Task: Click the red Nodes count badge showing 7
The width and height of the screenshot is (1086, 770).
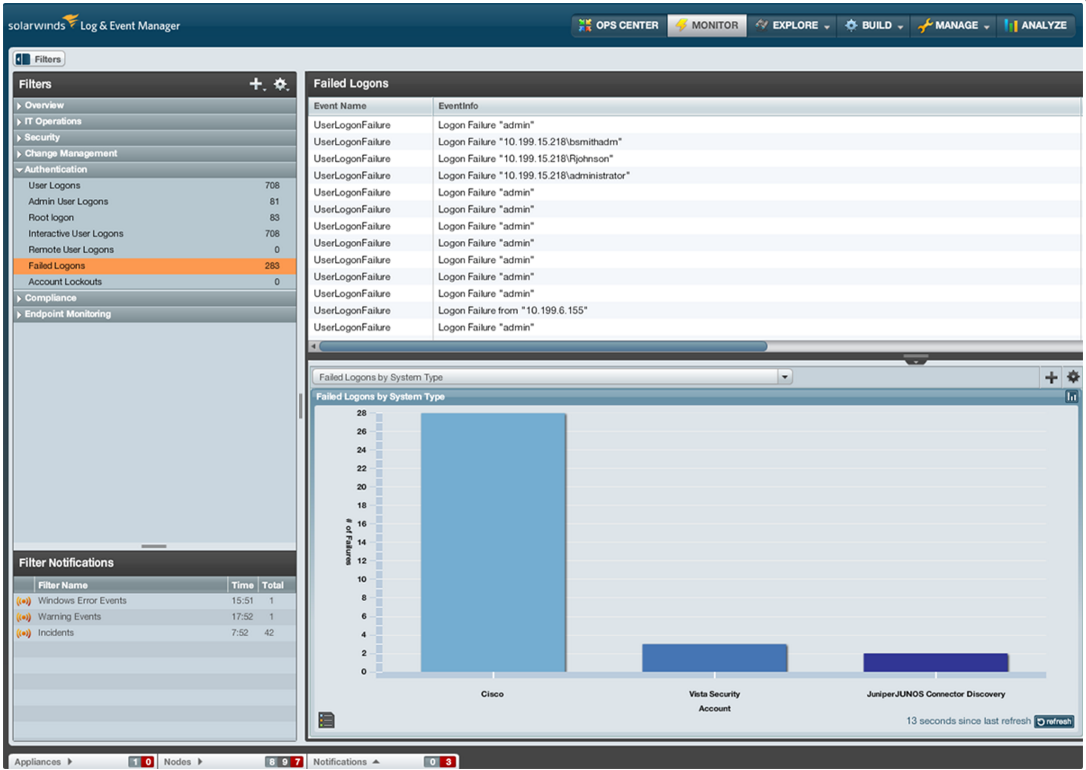Action: pyautogui.click(x=298, y=762)
